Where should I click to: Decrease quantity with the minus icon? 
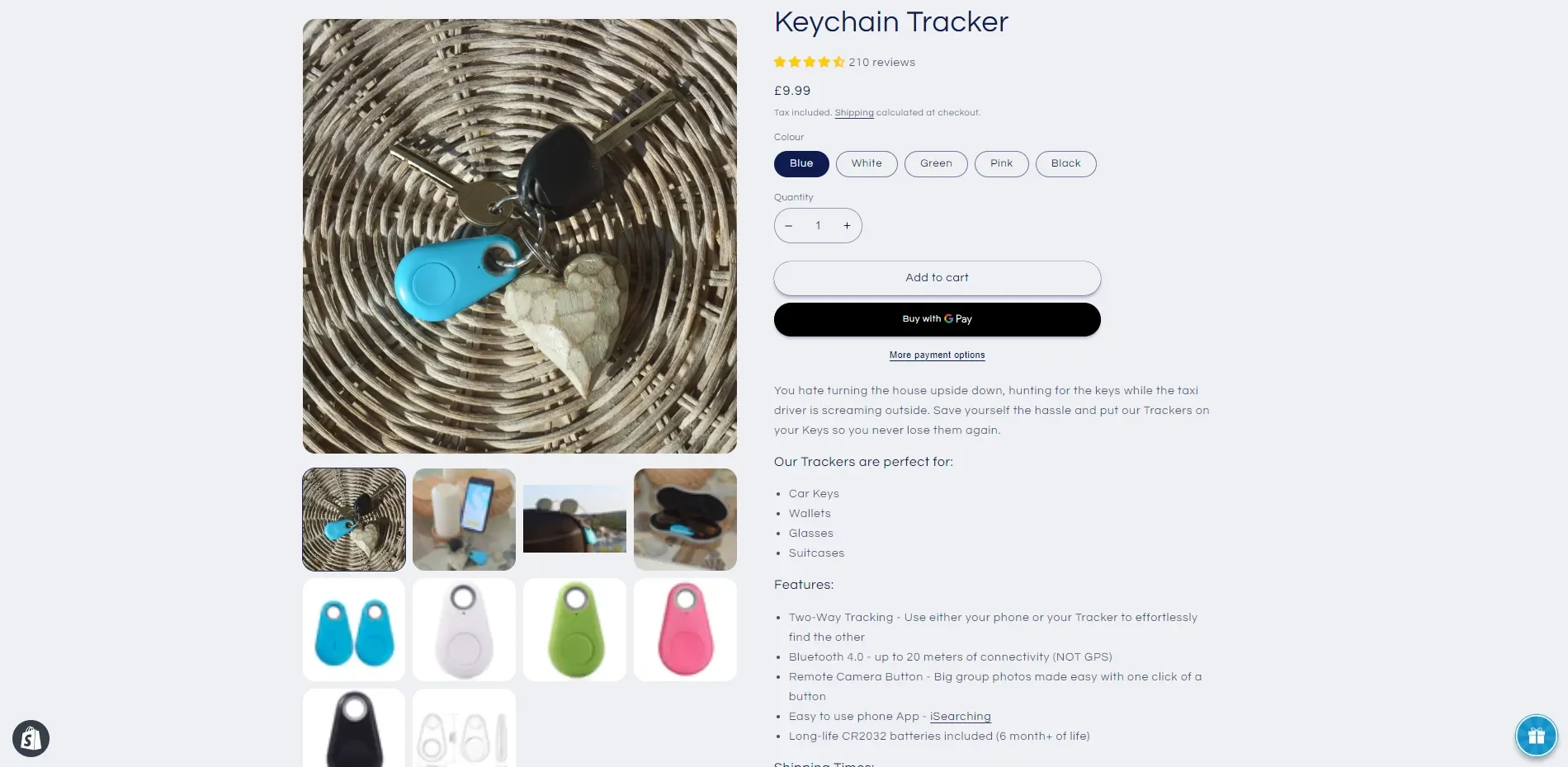pyautogui.click(x=789, y=225)
